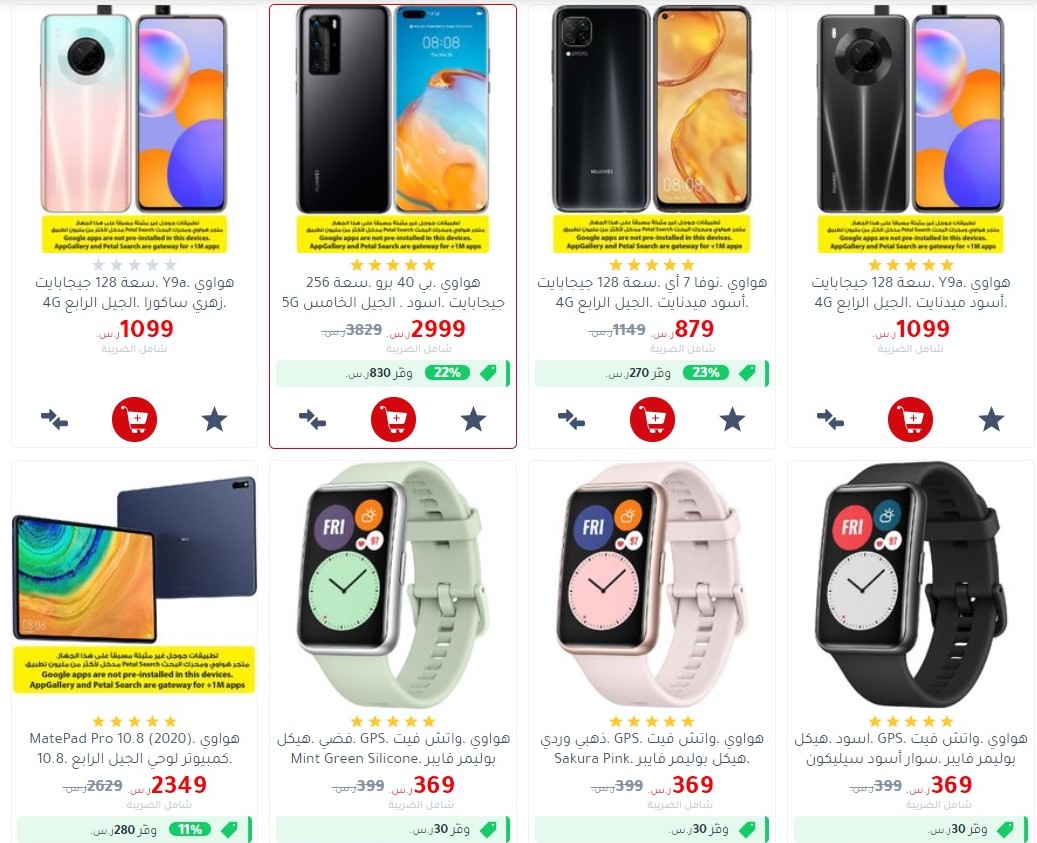This screenshot has width=1037, height=843.
Task: Favorite the pink Huawei Y9a star icon
Action: click(x=214, y=419)
